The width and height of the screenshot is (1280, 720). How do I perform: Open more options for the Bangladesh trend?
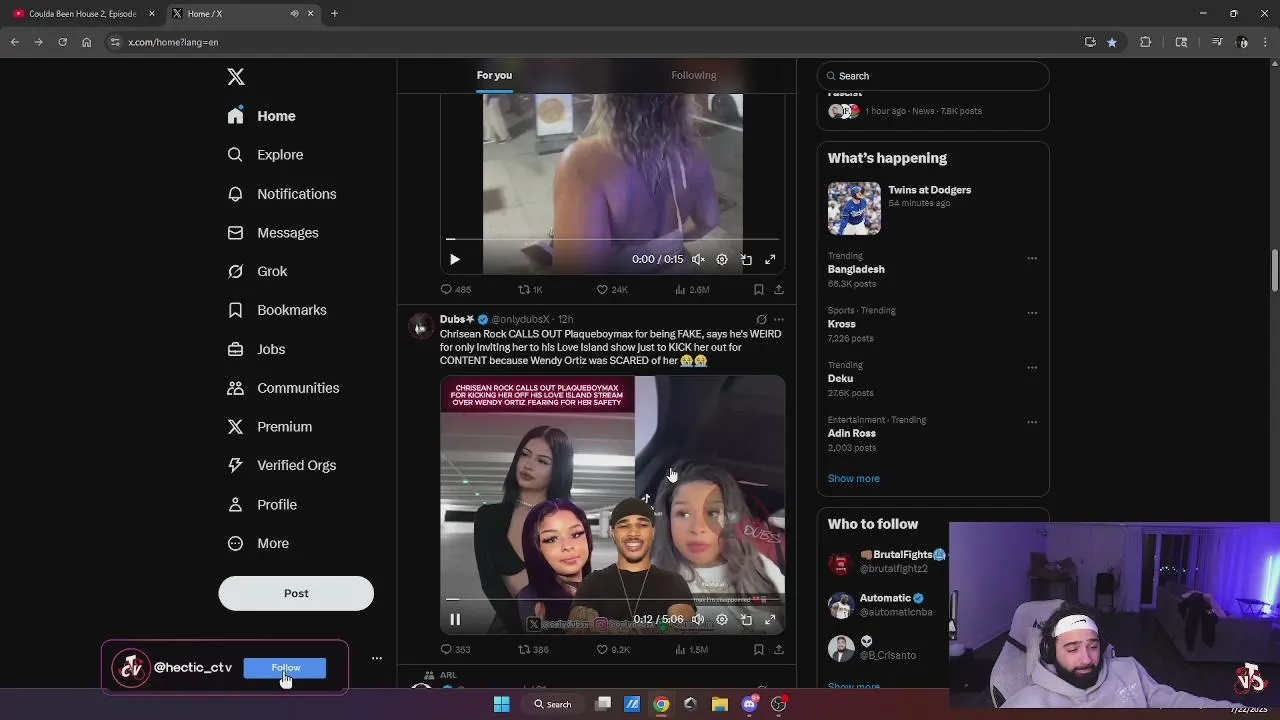(x=1032, y=259)
